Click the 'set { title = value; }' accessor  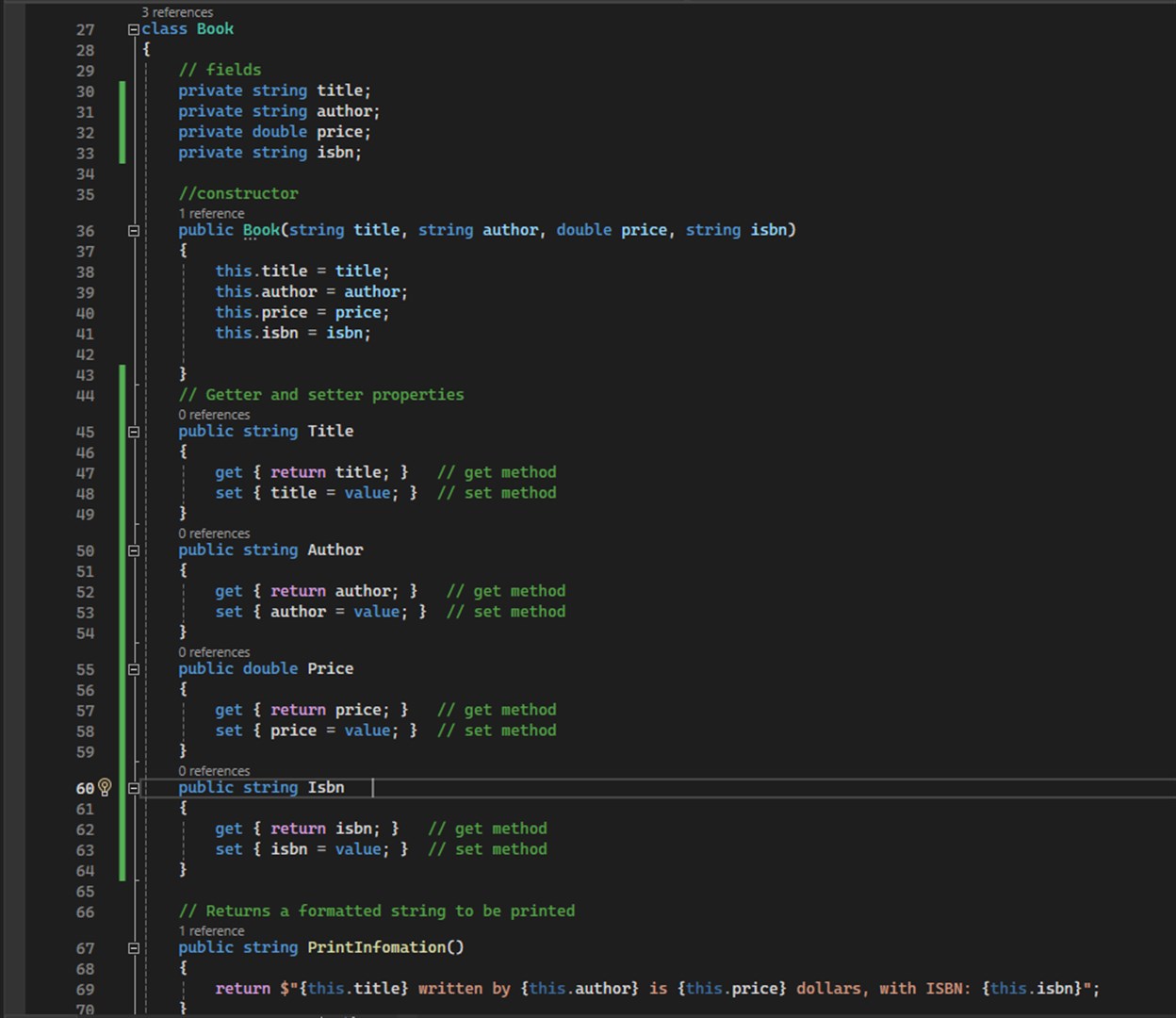click(316, 493)
